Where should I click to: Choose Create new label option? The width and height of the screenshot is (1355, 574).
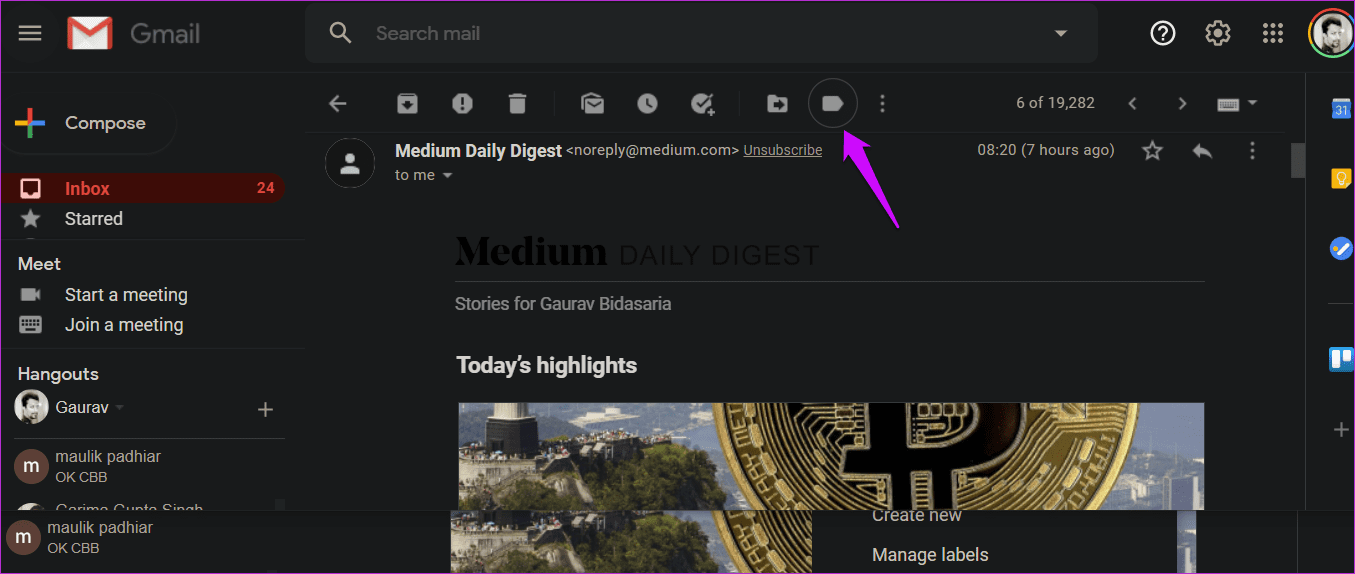917,516
